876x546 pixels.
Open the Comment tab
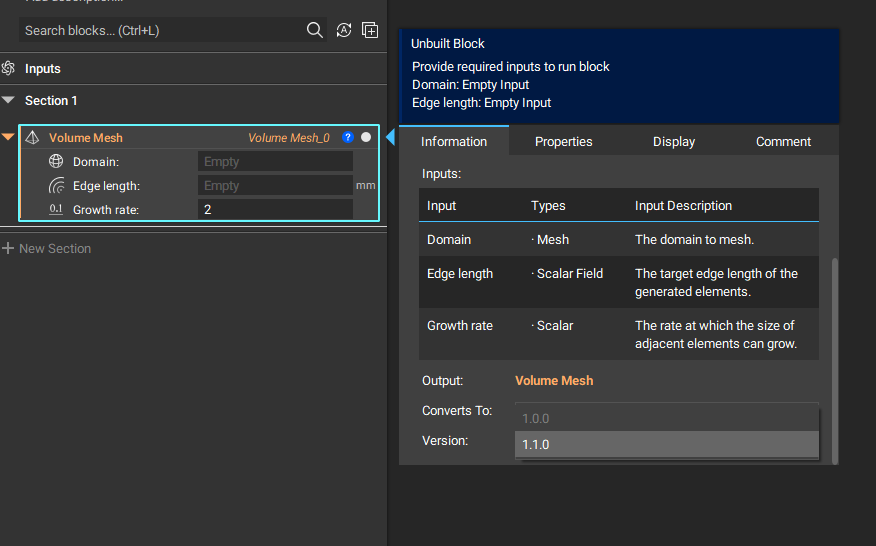click(x=783, y=141)
